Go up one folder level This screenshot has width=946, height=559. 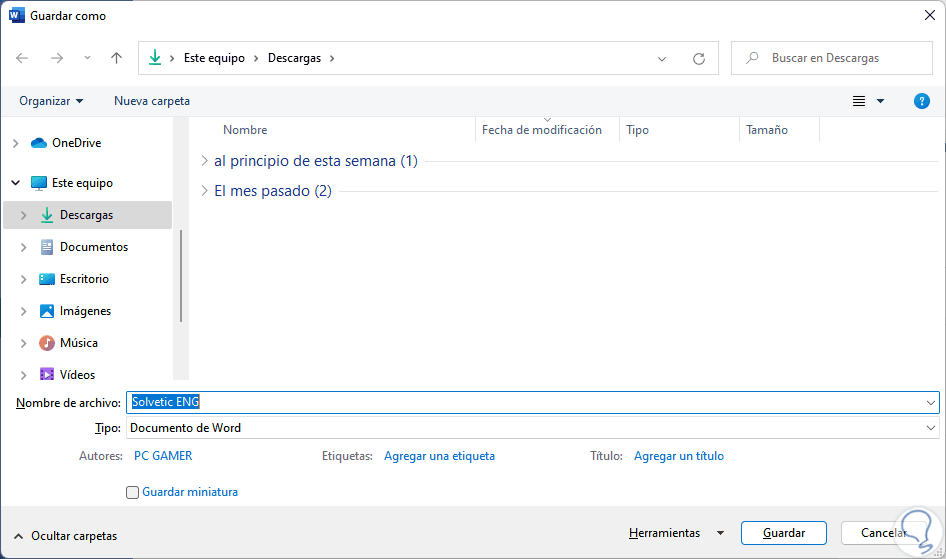(116, 58)
